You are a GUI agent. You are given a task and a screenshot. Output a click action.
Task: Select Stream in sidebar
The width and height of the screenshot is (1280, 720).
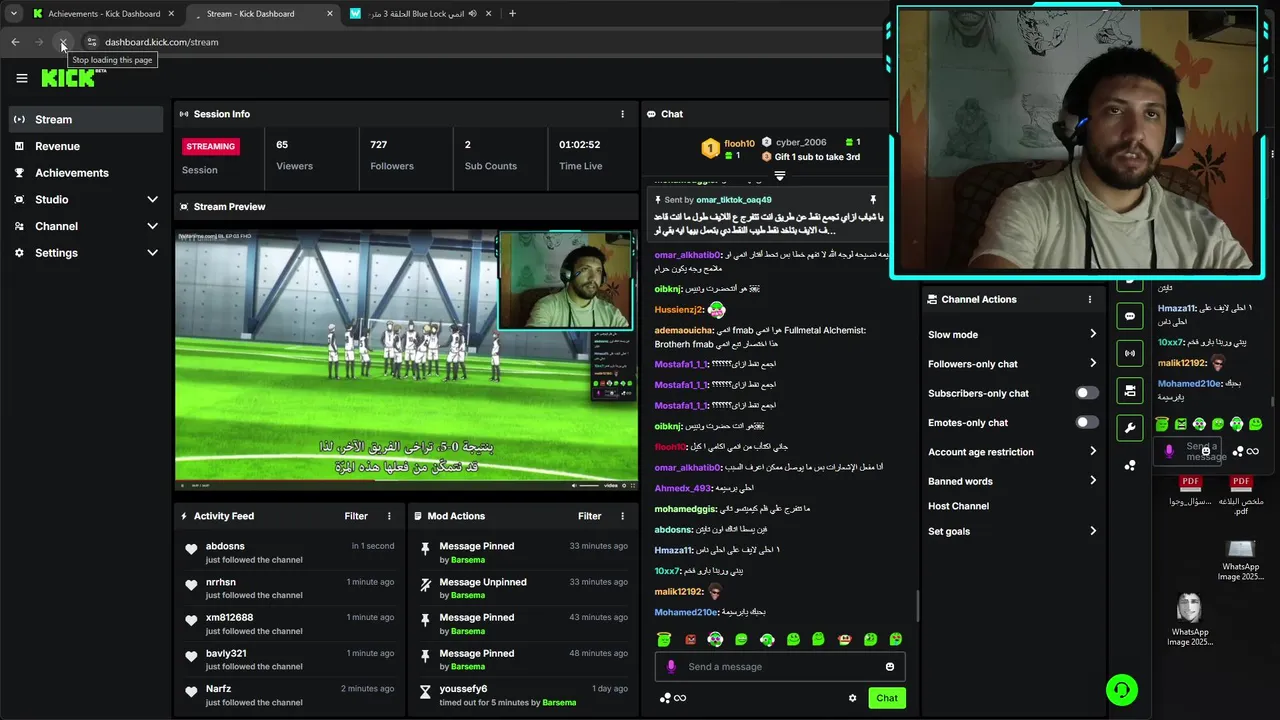tap(86, 119)
